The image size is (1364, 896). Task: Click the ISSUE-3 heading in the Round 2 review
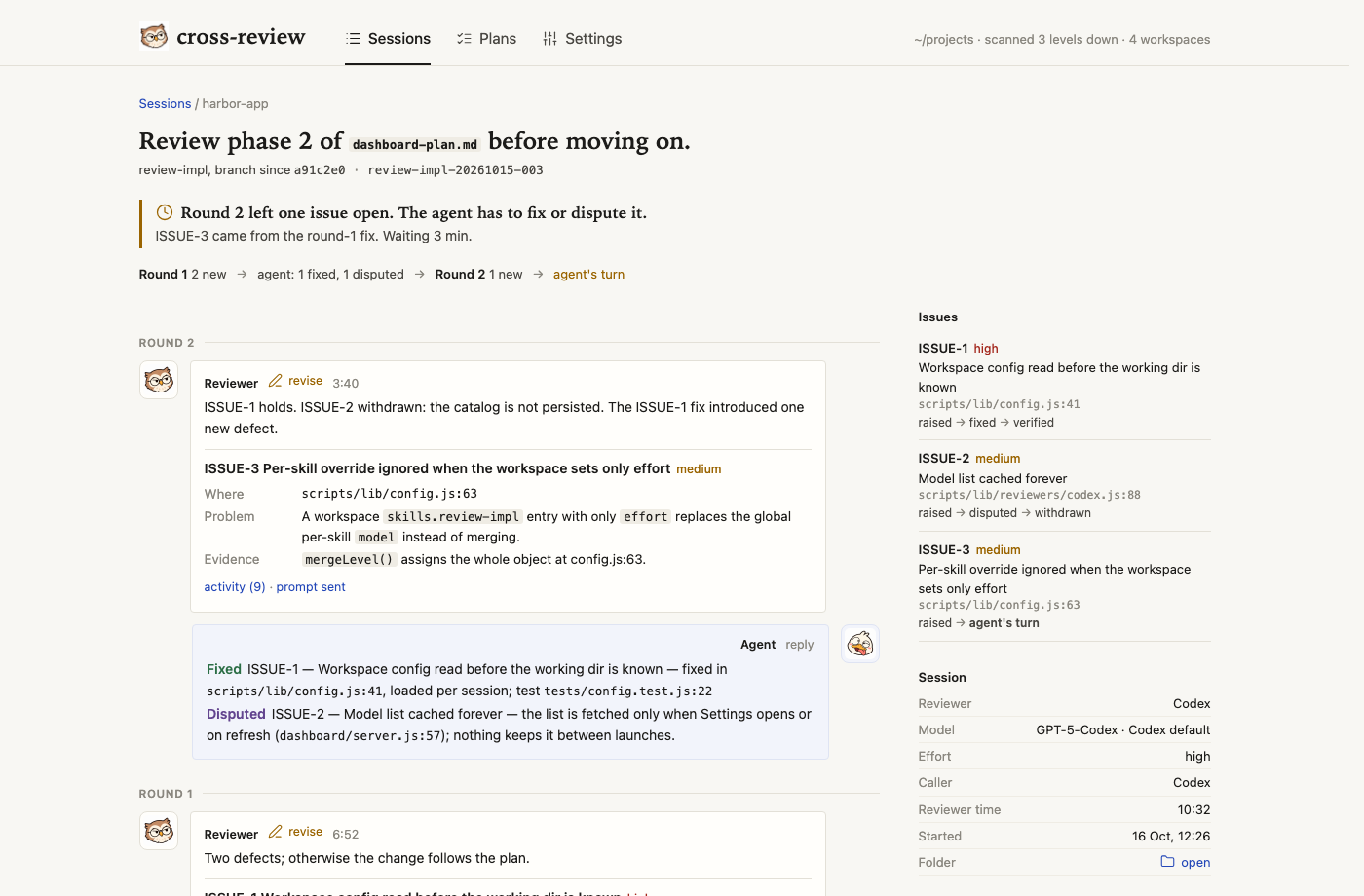(x=437, y=468)
